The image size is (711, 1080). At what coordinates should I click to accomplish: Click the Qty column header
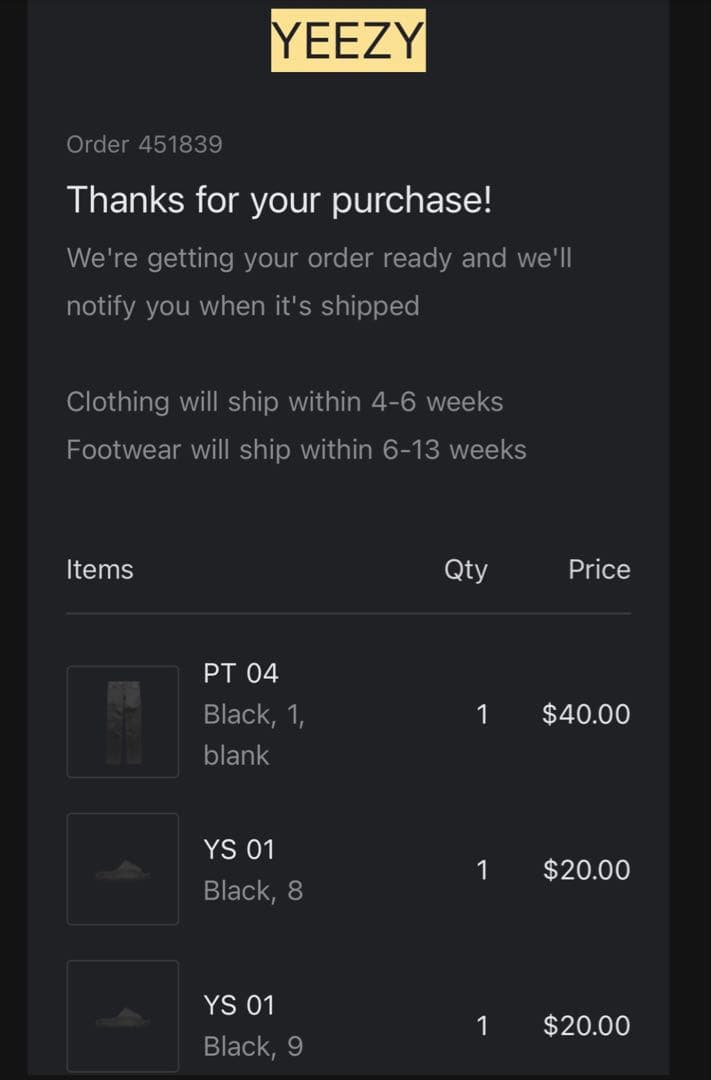click(466, 570)
